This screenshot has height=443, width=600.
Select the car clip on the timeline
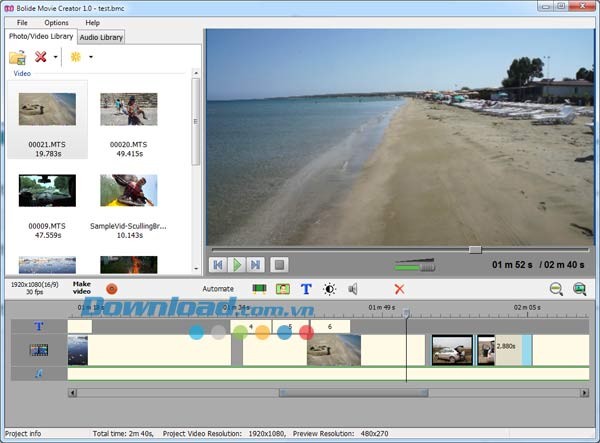tap(452, 350)
